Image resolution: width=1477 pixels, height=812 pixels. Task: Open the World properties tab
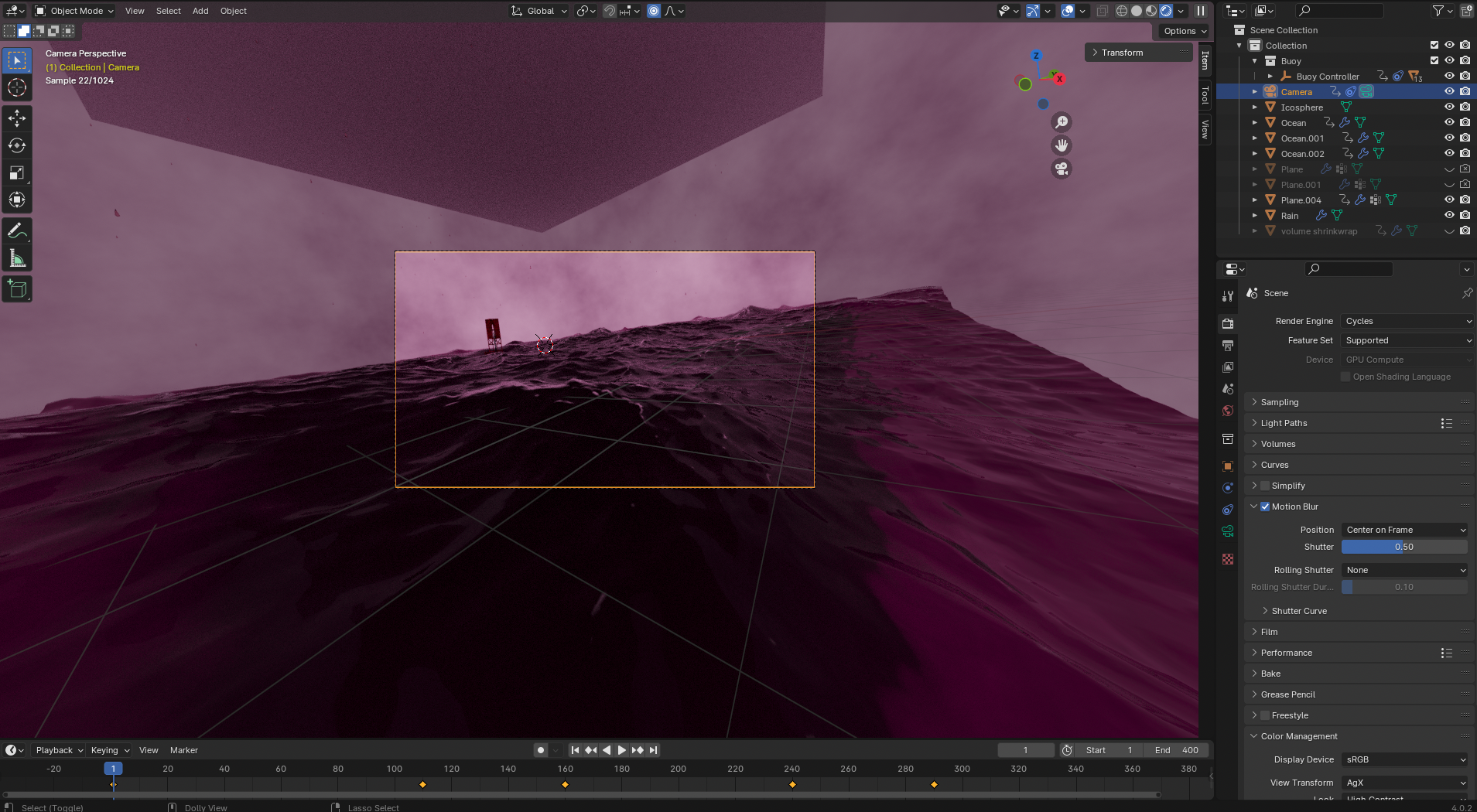click(1228, 411)
